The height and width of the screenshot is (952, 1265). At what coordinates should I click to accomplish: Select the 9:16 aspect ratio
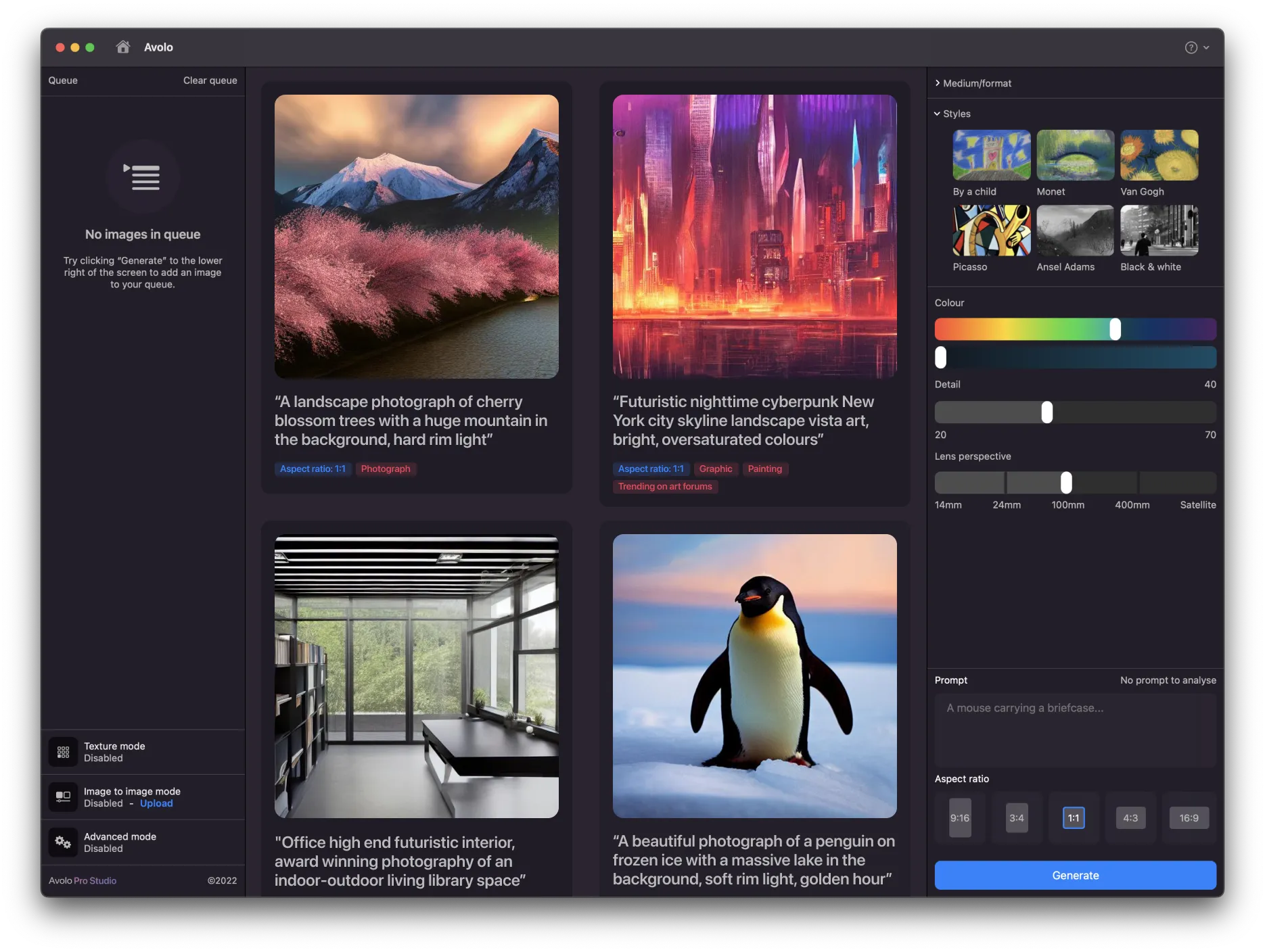tap(959, 817)
